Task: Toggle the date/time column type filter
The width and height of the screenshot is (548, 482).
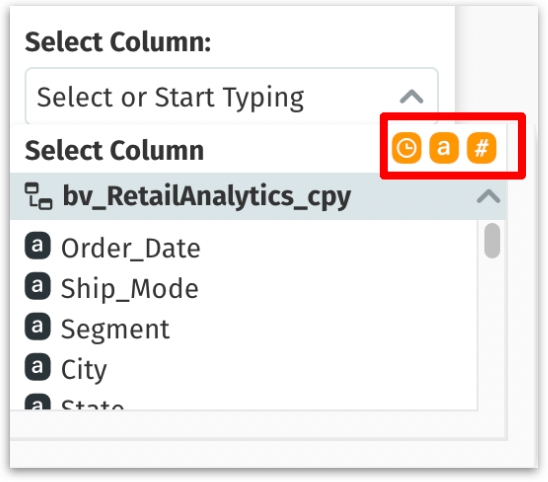Action: point(406,148)
